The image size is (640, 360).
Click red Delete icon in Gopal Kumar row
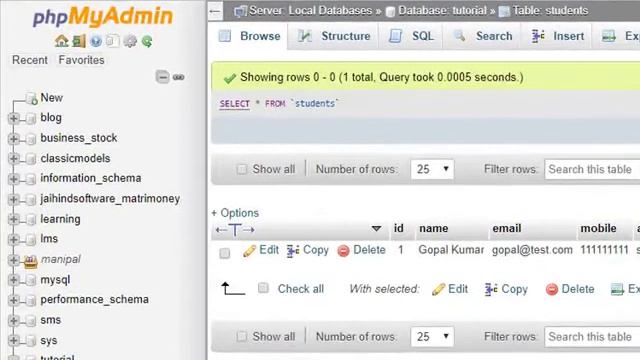pos(343,251)
